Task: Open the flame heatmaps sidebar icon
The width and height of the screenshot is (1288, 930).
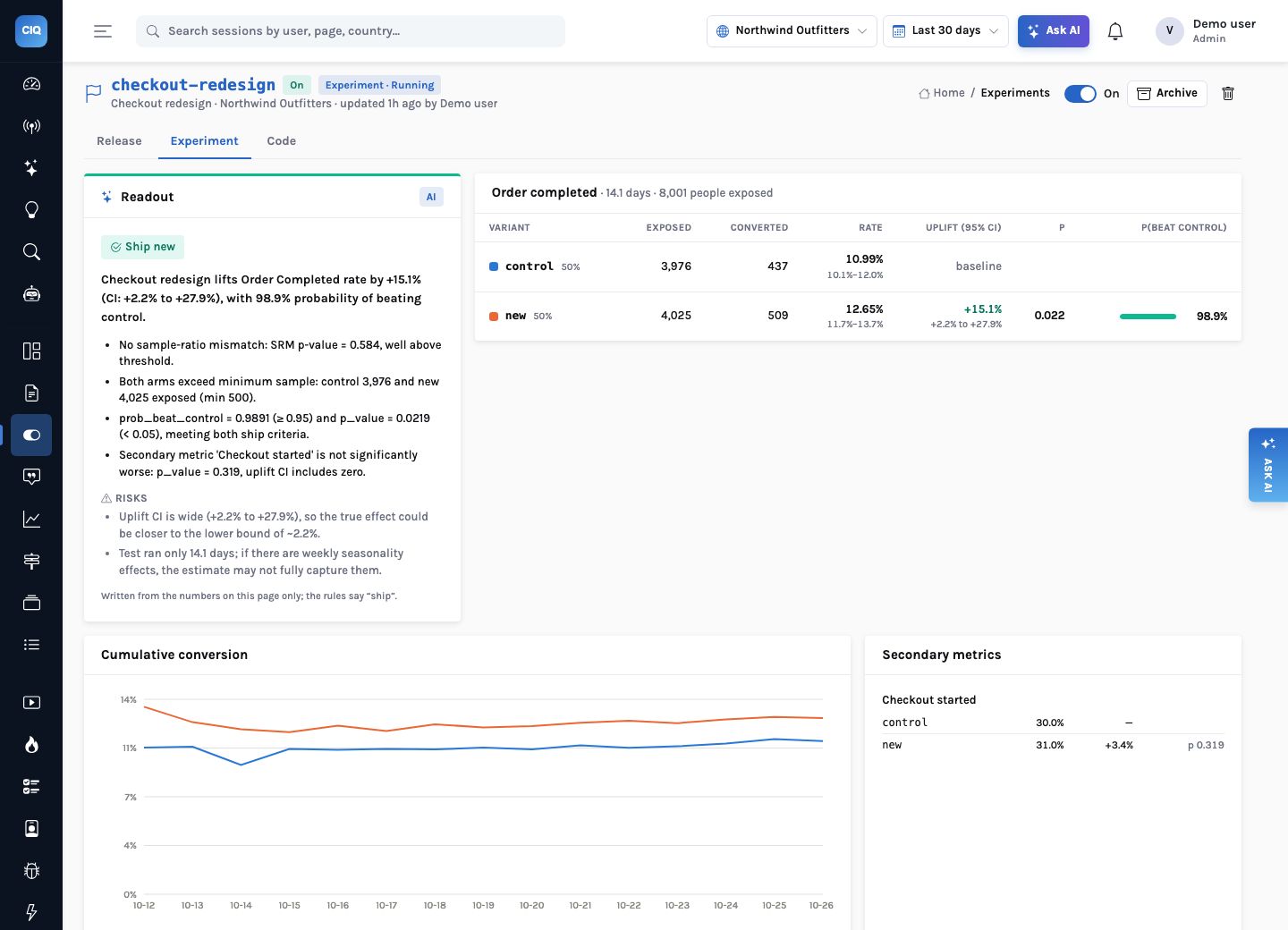Action: coord(31,744)
